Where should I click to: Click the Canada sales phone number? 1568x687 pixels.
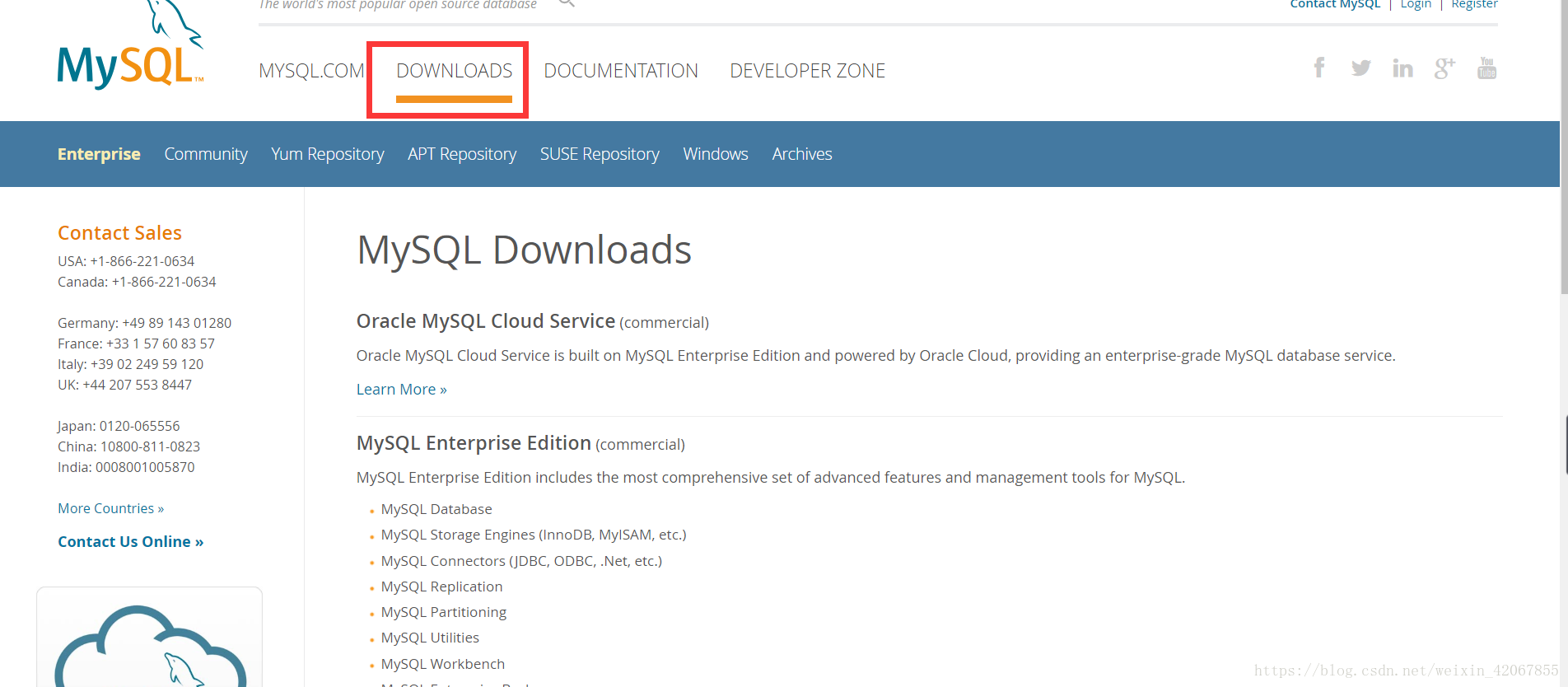point(164,282)
